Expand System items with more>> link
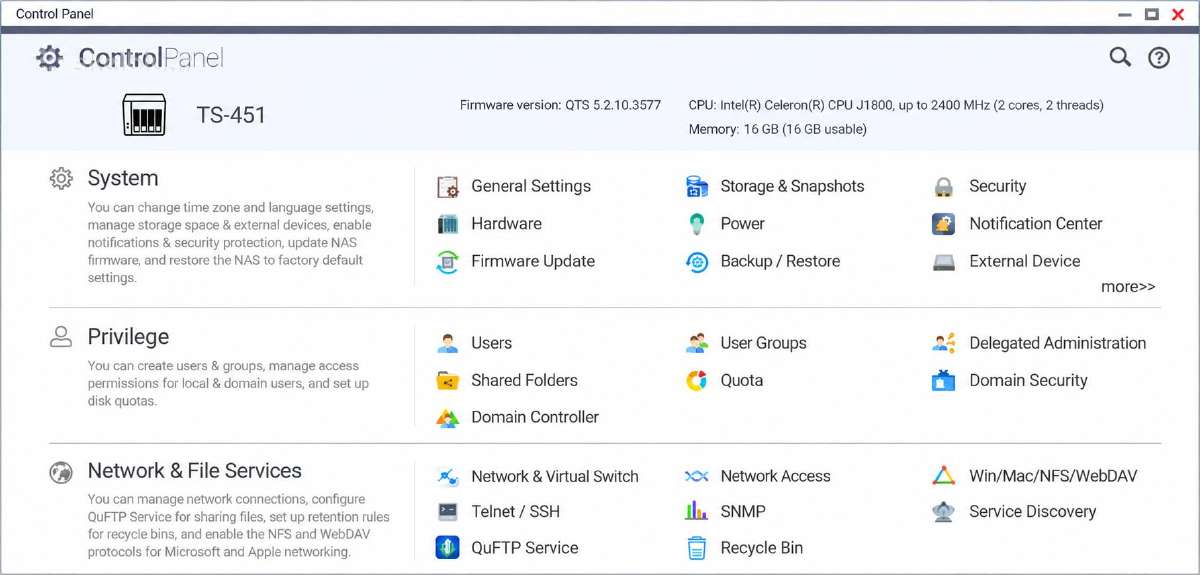This screenshot has height=575, width=1200. 1128,287
